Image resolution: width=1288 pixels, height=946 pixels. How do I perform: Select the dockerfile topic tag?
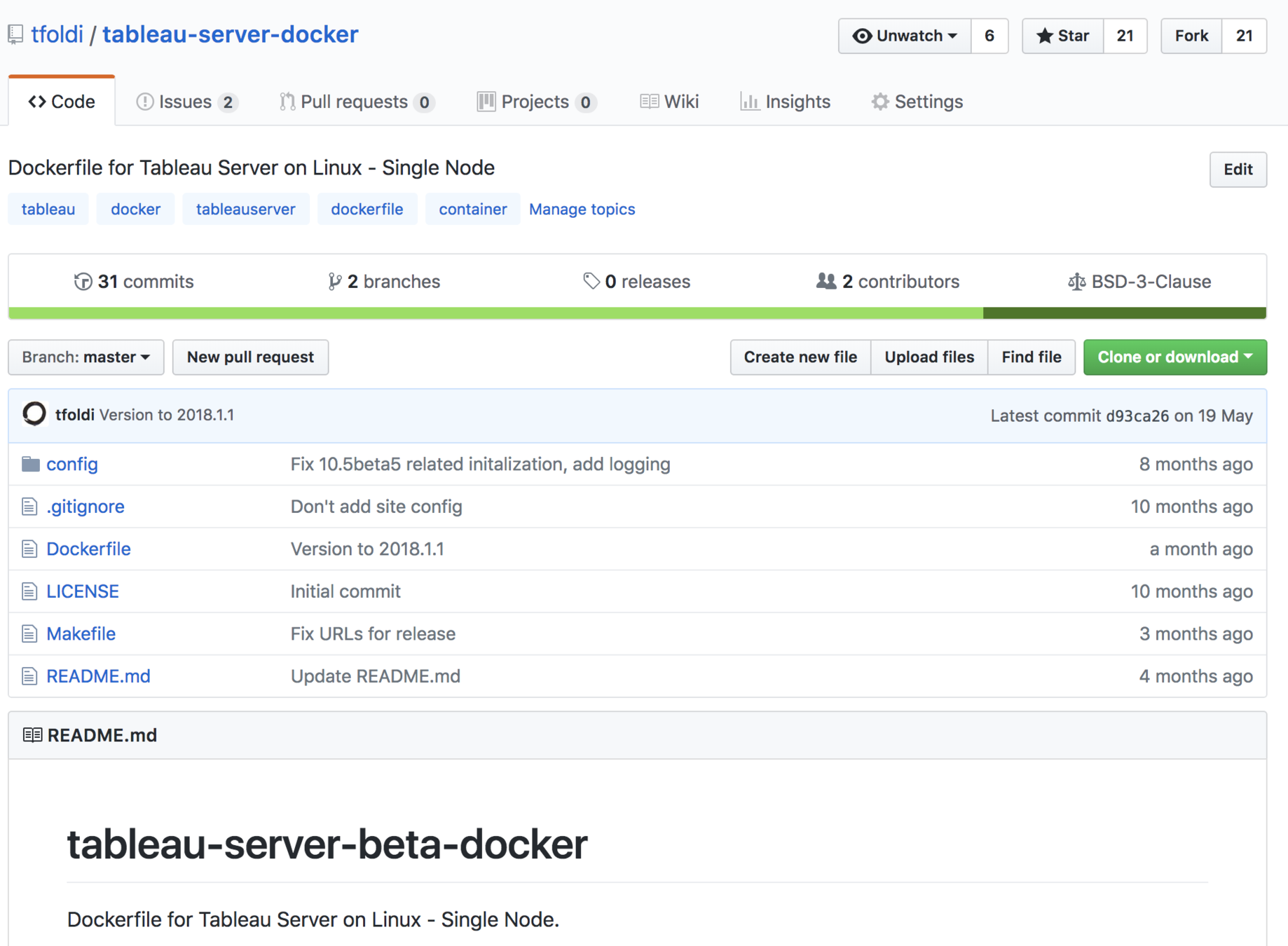tap(367, 209)
